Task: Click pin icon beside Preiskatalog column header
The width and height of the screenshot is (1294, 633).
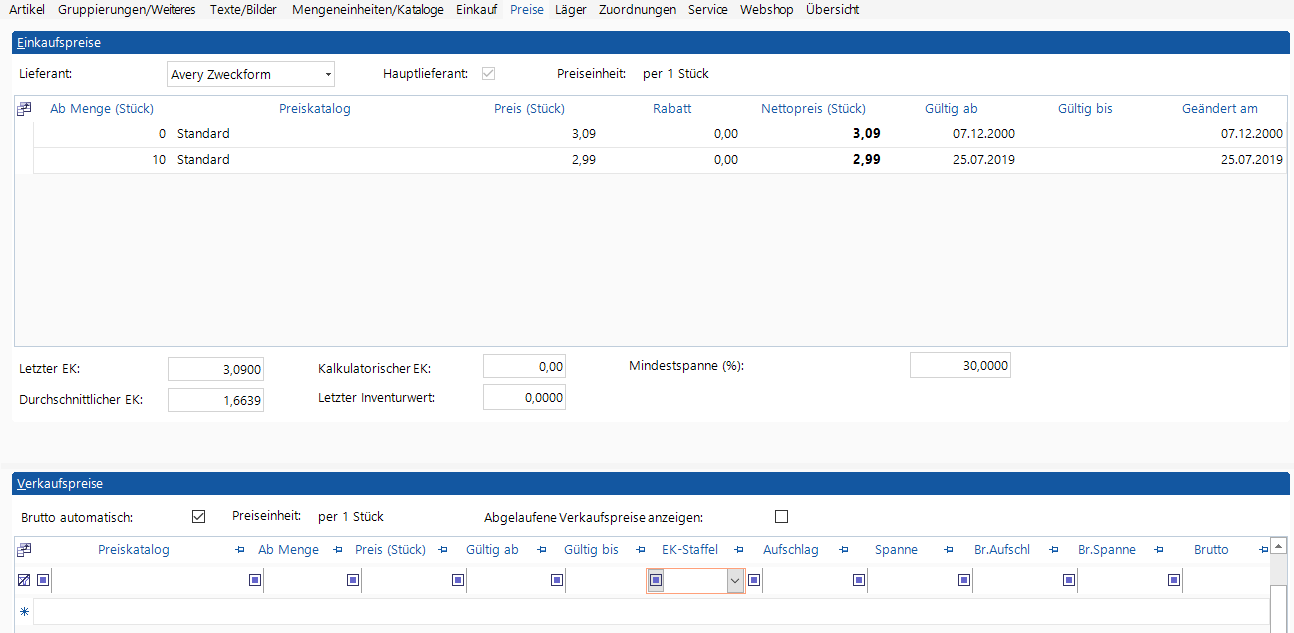Action: [x=240, y=550]
